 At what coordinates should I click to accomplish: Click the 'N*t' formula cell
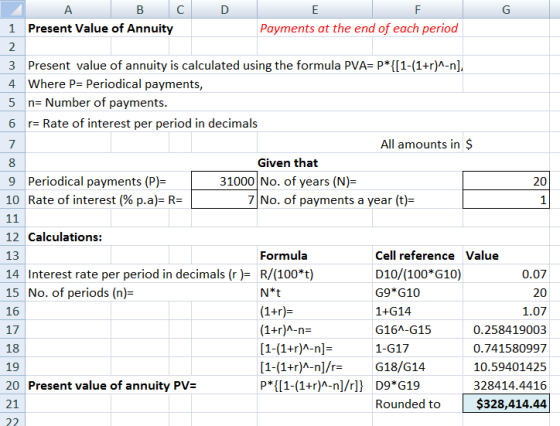270,293
